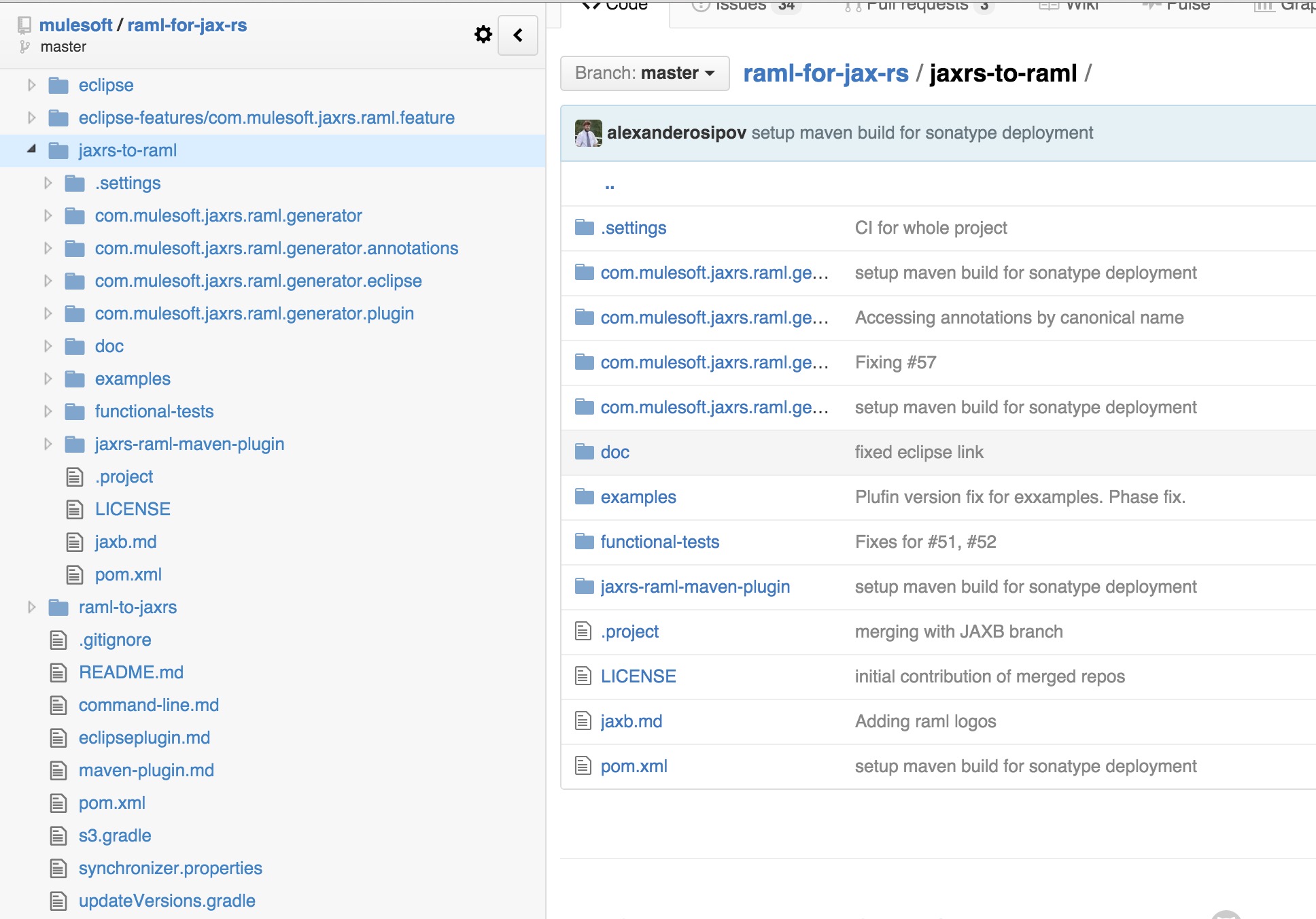Switch to the Issues tab
This screenshot has width=1316, height=919.
point(740,7)
